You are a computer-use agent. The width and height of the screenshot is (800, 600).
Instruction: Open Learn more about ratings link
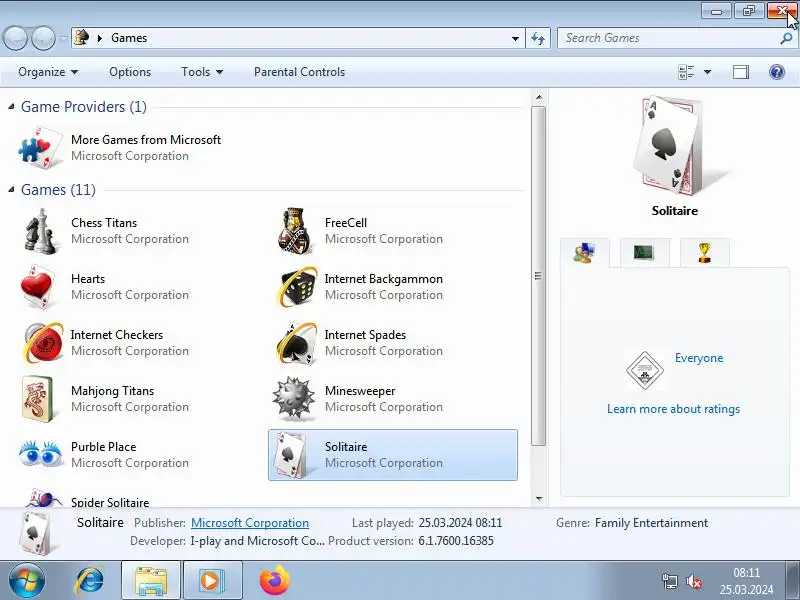coord(673,409)
